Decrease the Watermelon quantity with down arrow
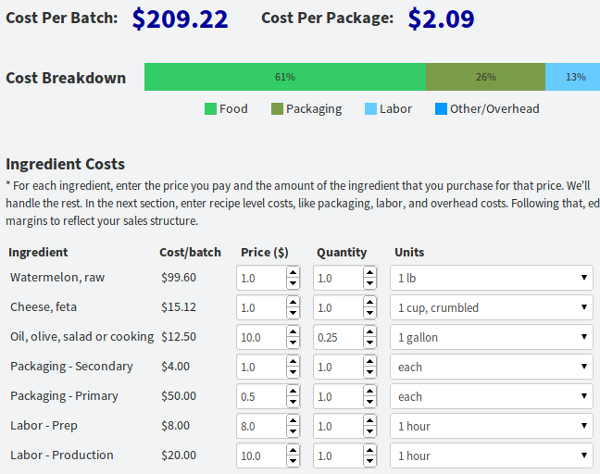 tap(368, 283)
